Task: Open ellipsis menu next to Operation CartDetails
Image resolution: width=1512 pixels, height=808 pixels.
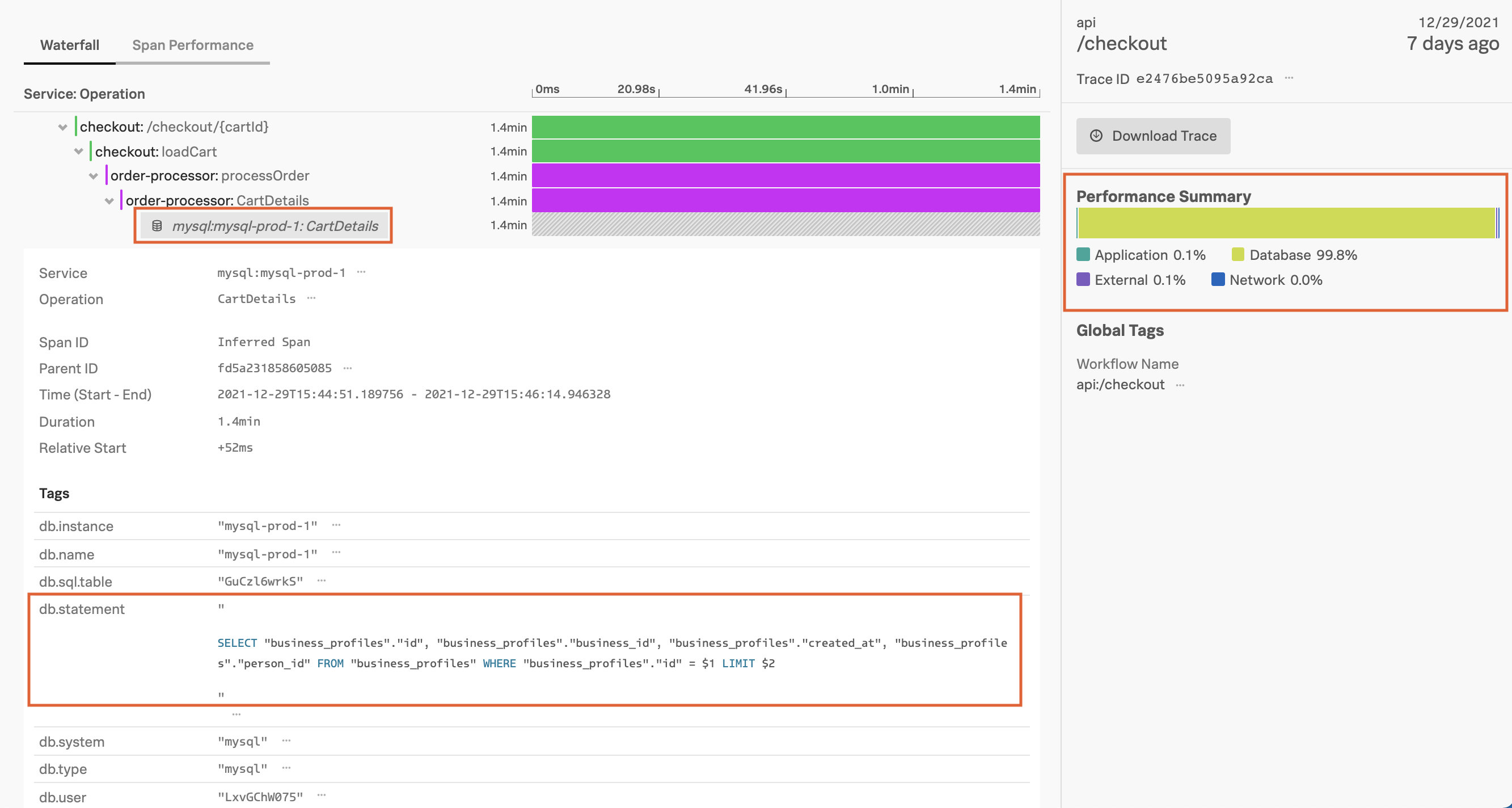Action: [x=311, y=298]
